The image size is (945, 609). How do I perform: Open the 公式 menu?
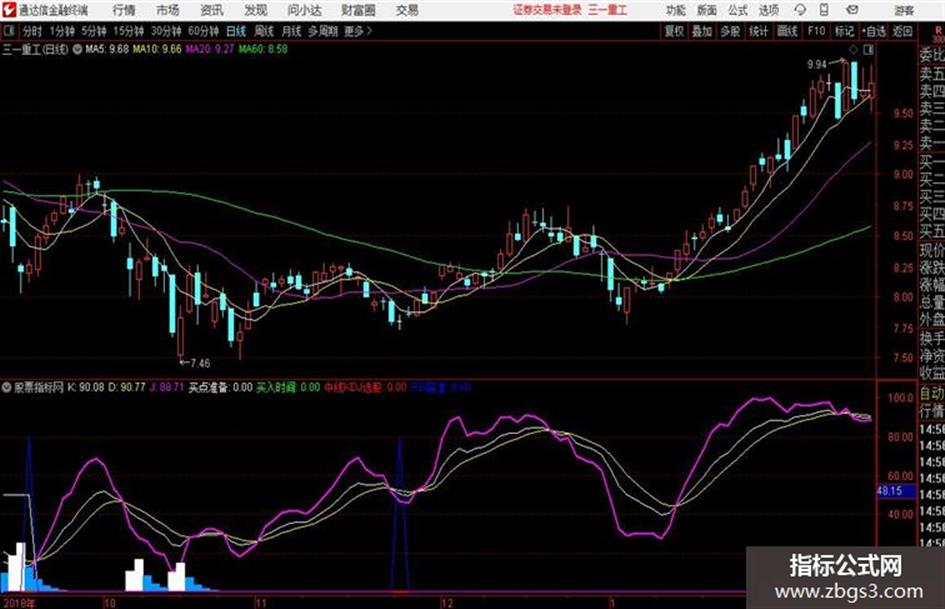coord(738,10)
